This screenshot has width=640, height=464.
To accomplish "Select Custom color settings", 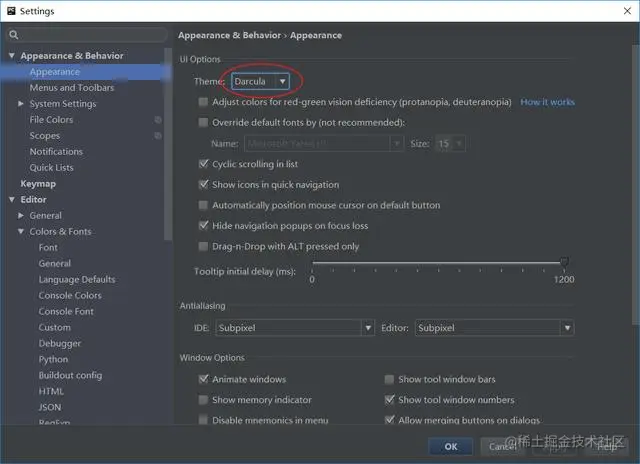I will 55,327.
